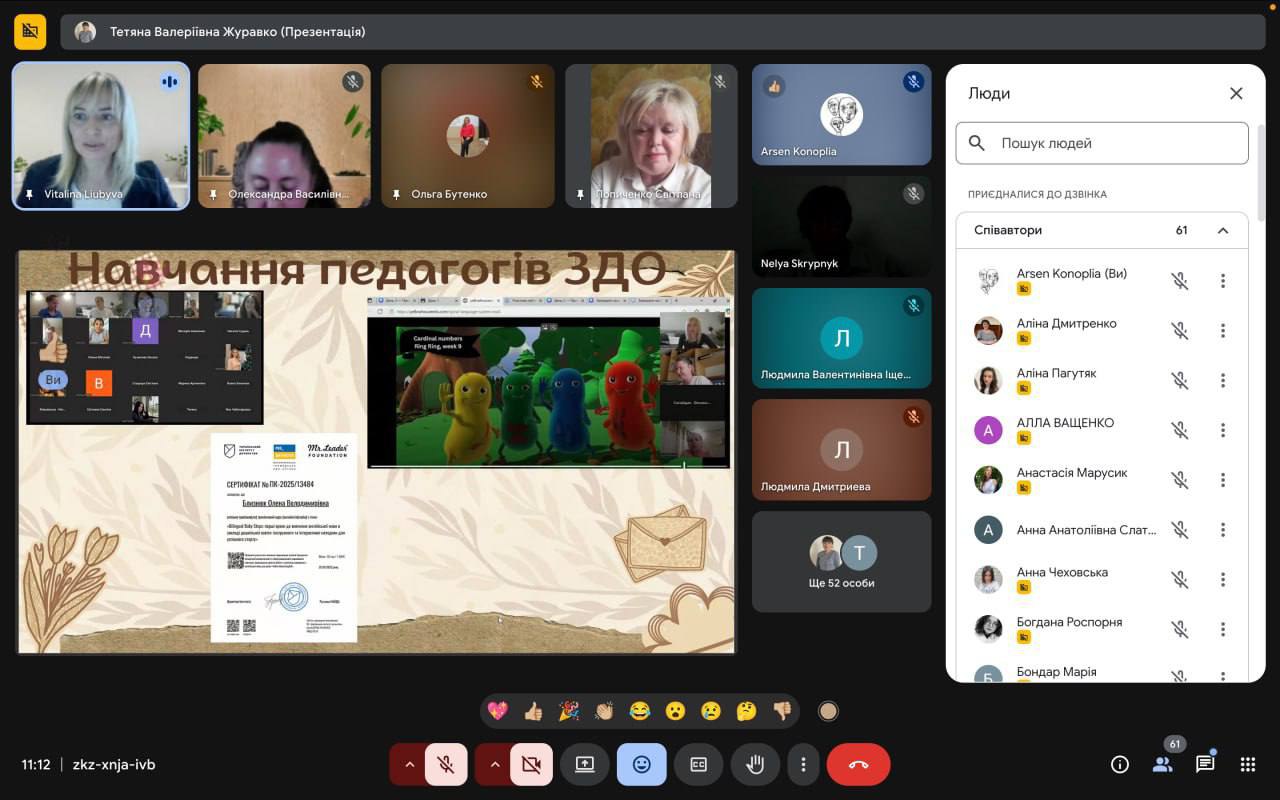This screenshot has height=800, width=1280.
Task: Select Ольга Бутенко video tile
Action: coord(468,136)
